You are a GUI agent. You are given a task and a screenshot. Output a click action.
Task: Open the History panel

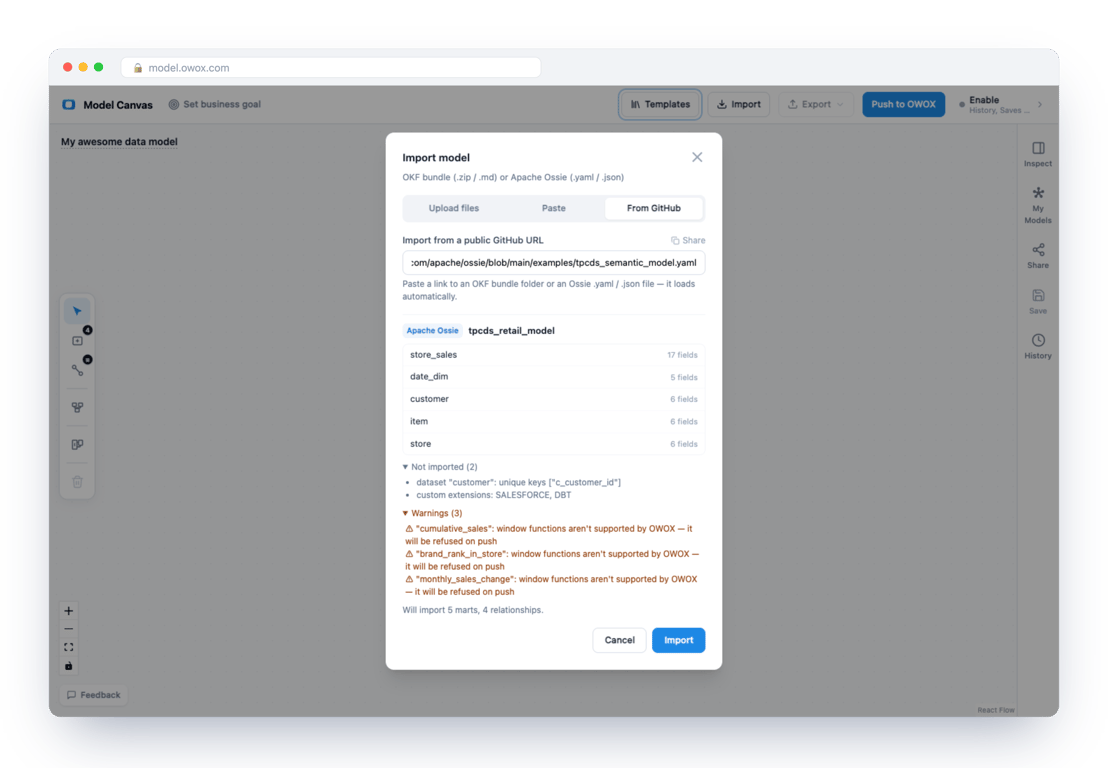pos(1037,346)
